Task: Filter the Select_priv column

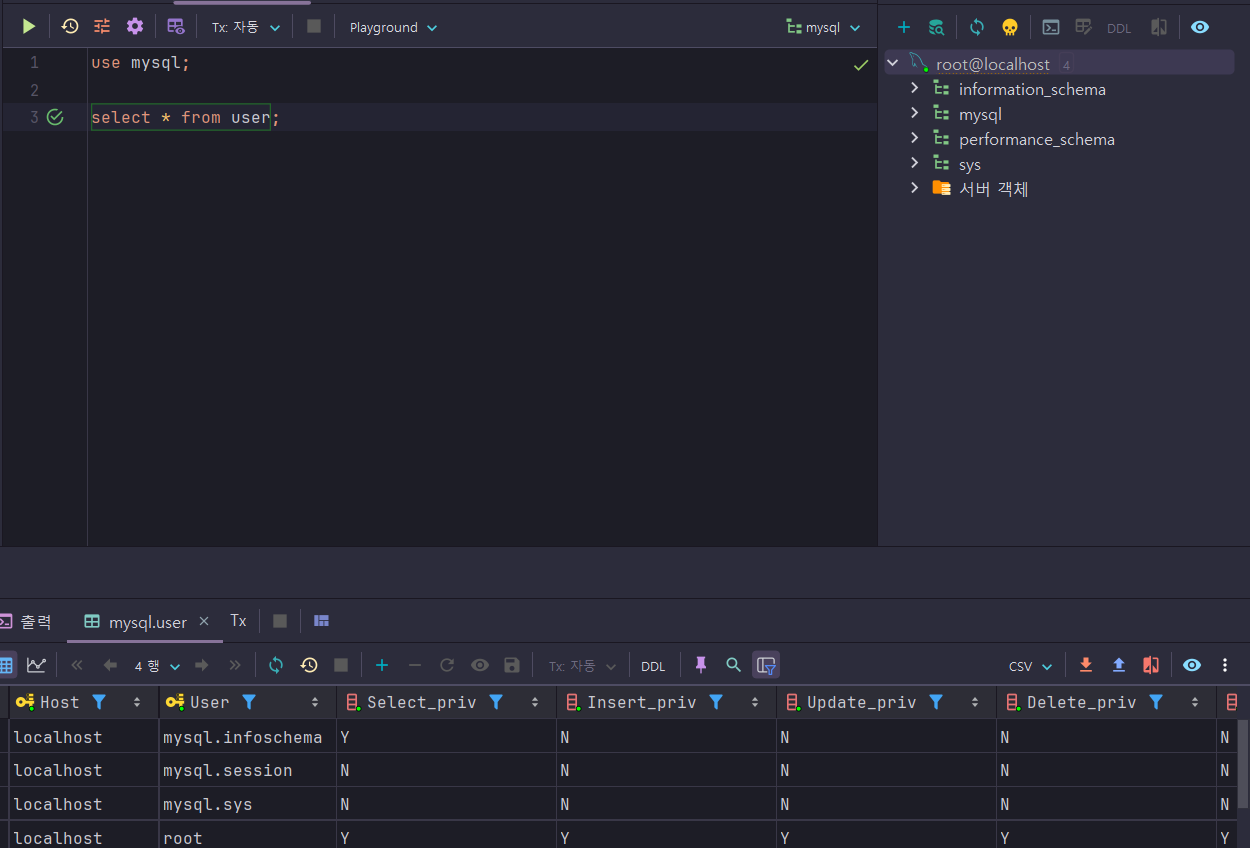Action: point(496,702)
